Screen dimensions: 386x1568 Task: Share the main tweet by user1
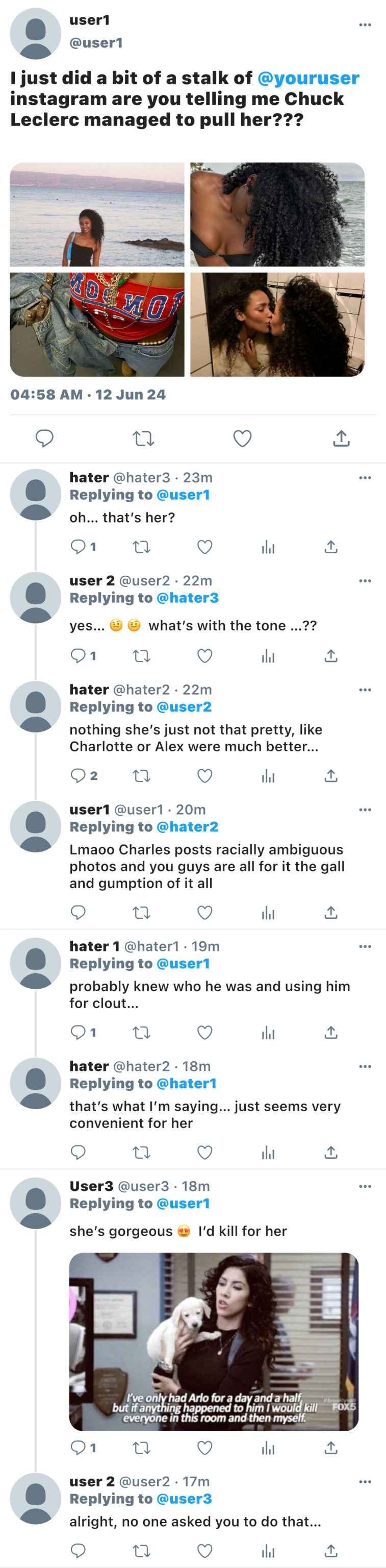coord(341,438)
